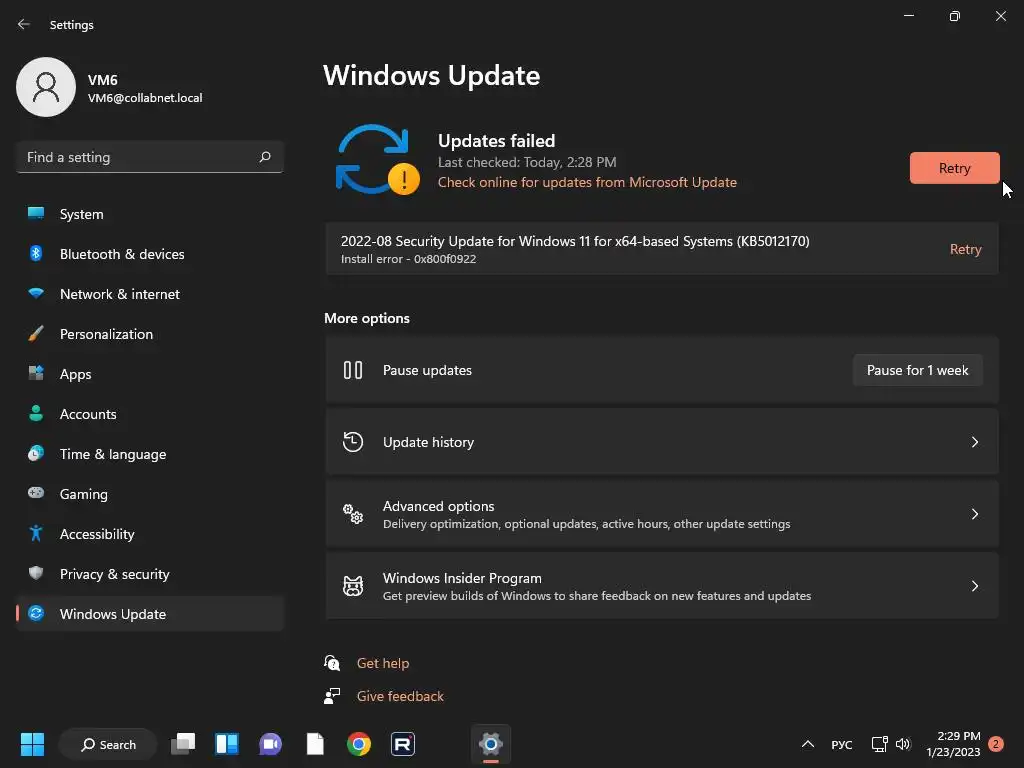Image resolution: width=1024 pixels, height=768 pixels.
Task: Select Time & language in the sidebar
Action: [150, 453]
